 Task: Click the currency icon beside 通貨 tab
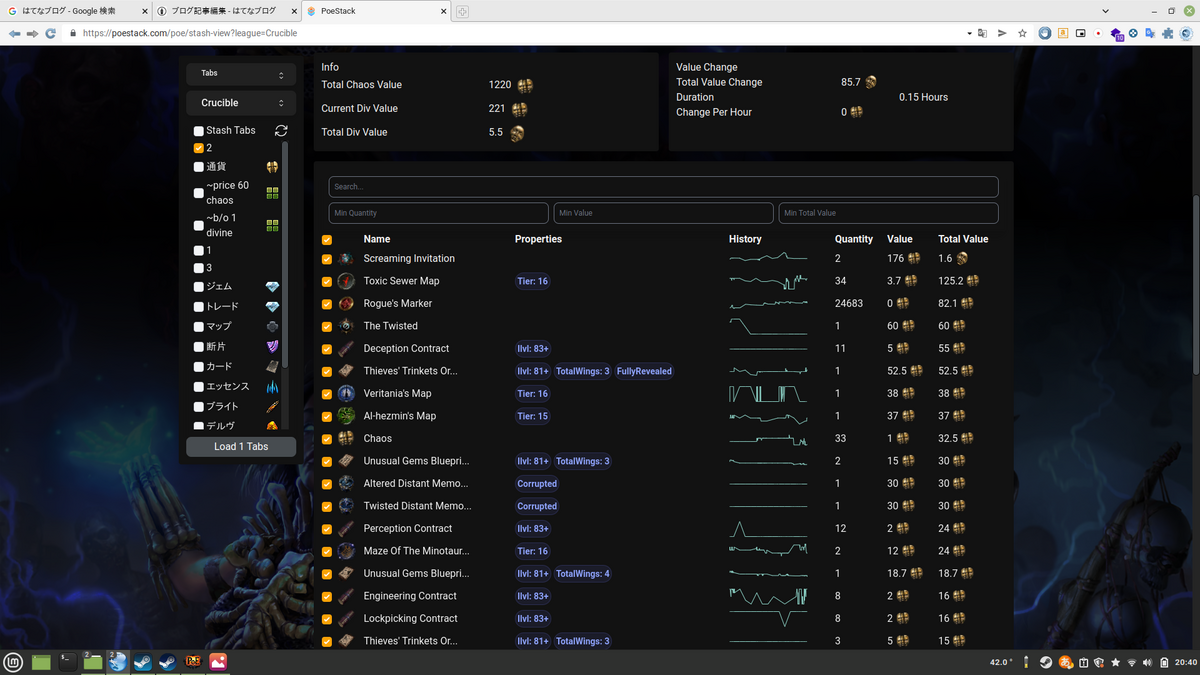coord(272,167)
